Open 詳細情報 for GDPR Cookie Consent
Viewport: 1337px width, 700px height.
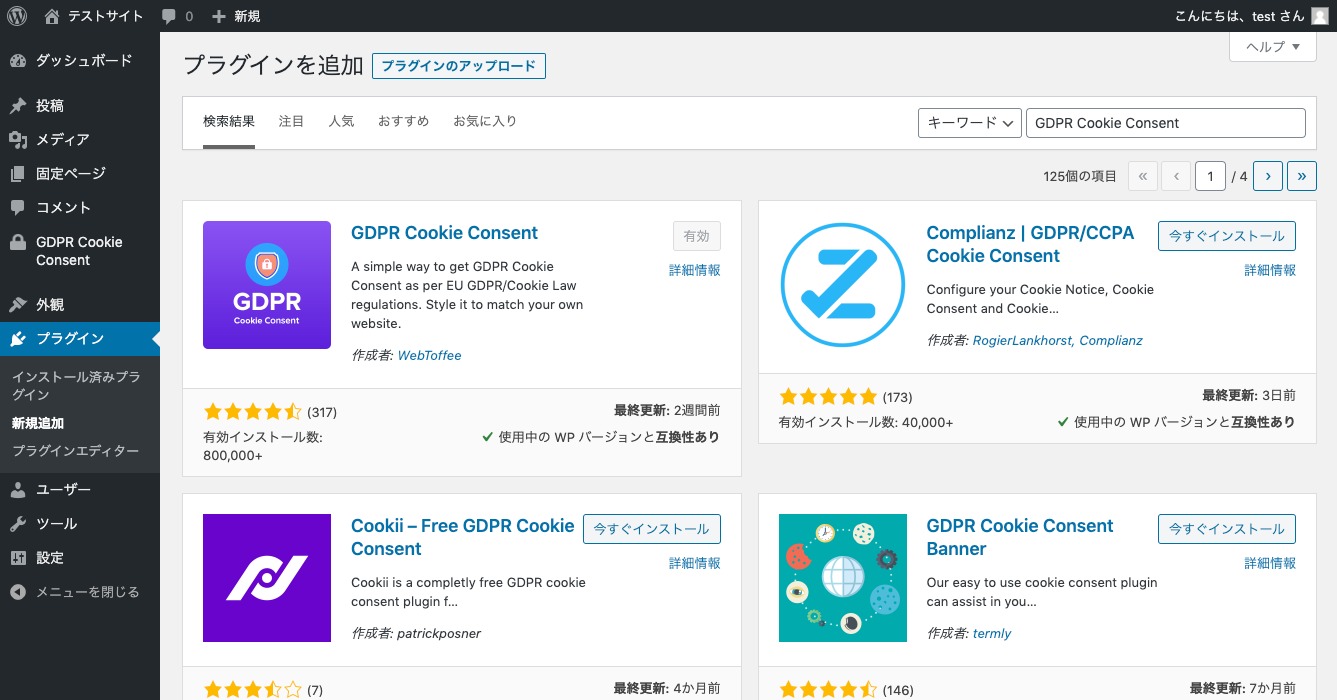tap(695, 270)
